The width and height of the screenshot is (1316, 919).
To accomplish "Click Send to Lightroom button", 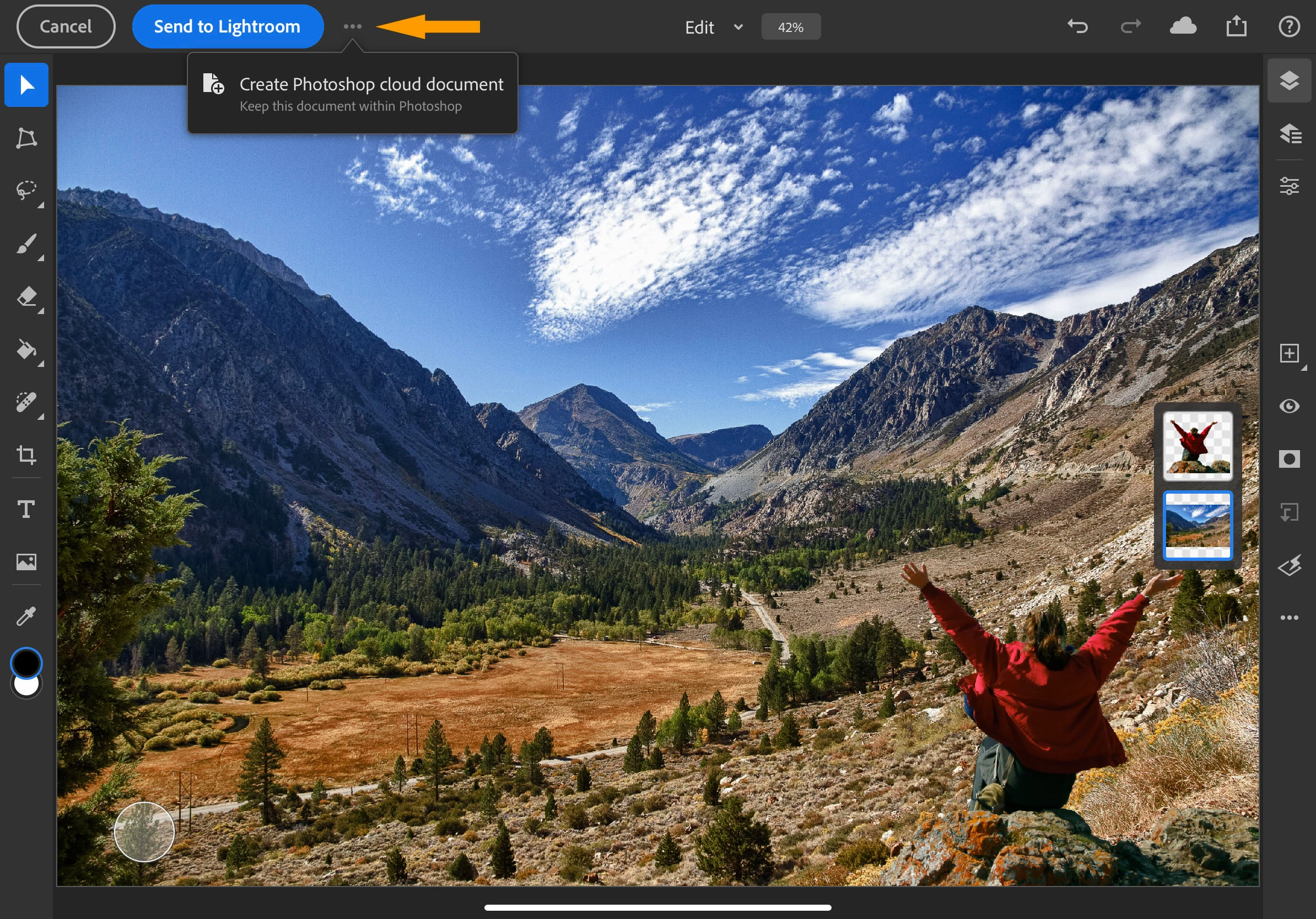I will pos(228,26).
